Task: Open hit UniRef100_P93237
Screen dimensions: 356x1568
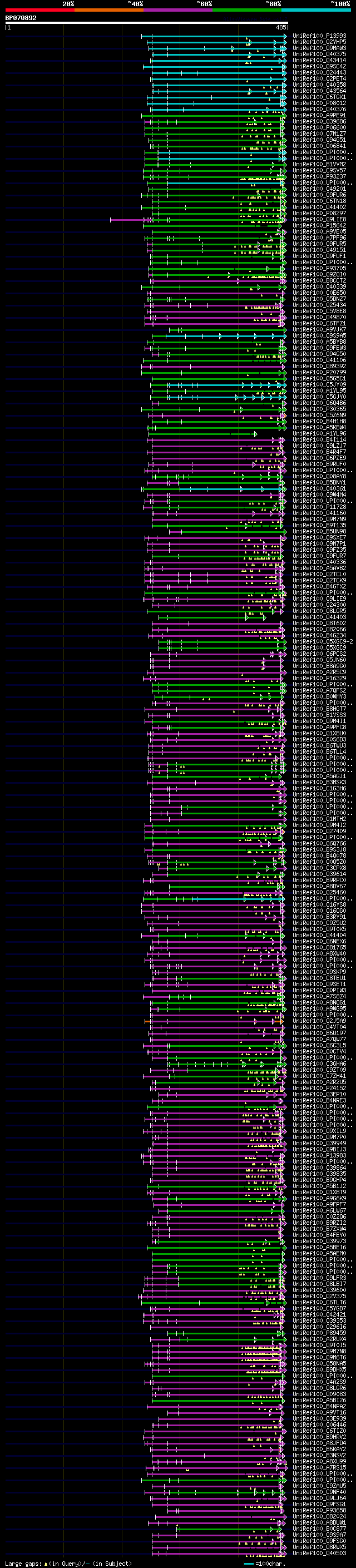Action: click(x=319, y=176)
